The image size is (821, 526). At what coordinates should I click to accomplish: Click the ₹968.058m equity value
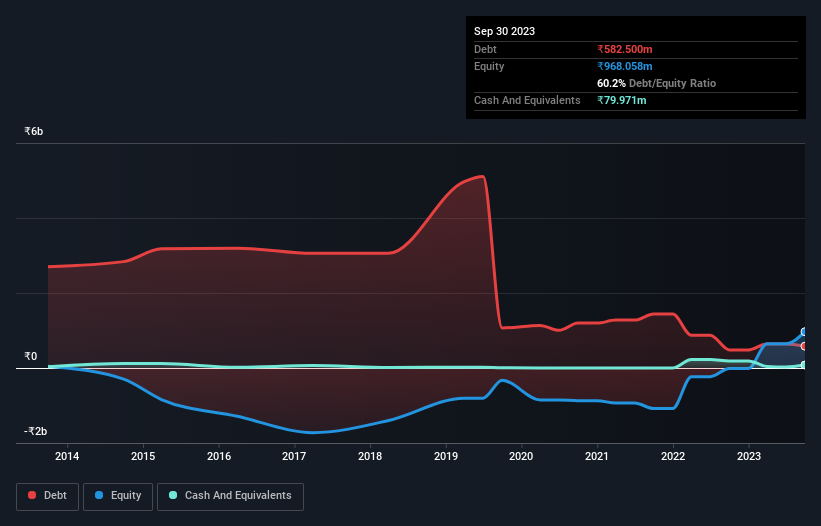coord(625,66)
